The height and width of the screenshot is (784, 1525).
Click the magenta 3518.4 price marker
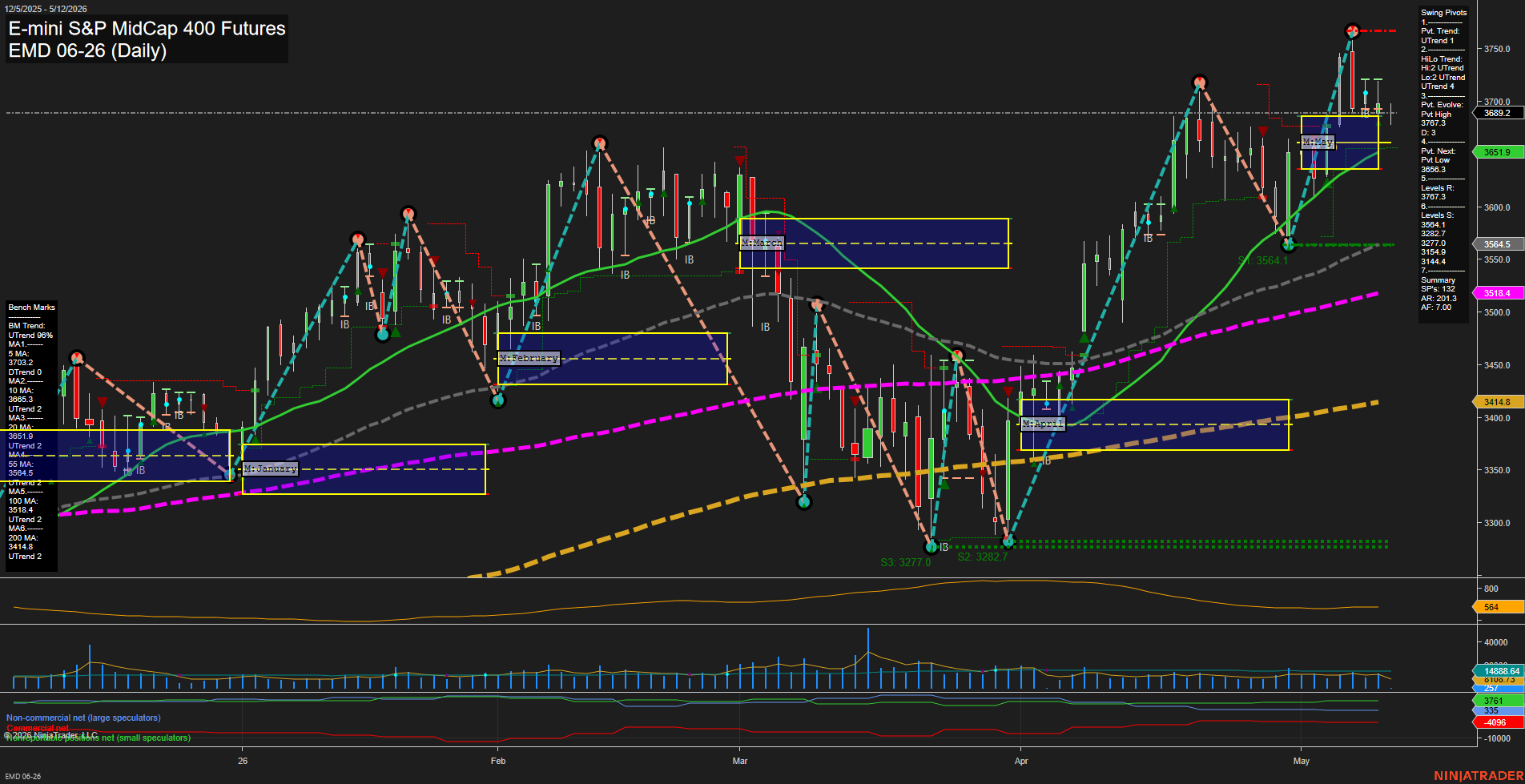click(1497, 293)
